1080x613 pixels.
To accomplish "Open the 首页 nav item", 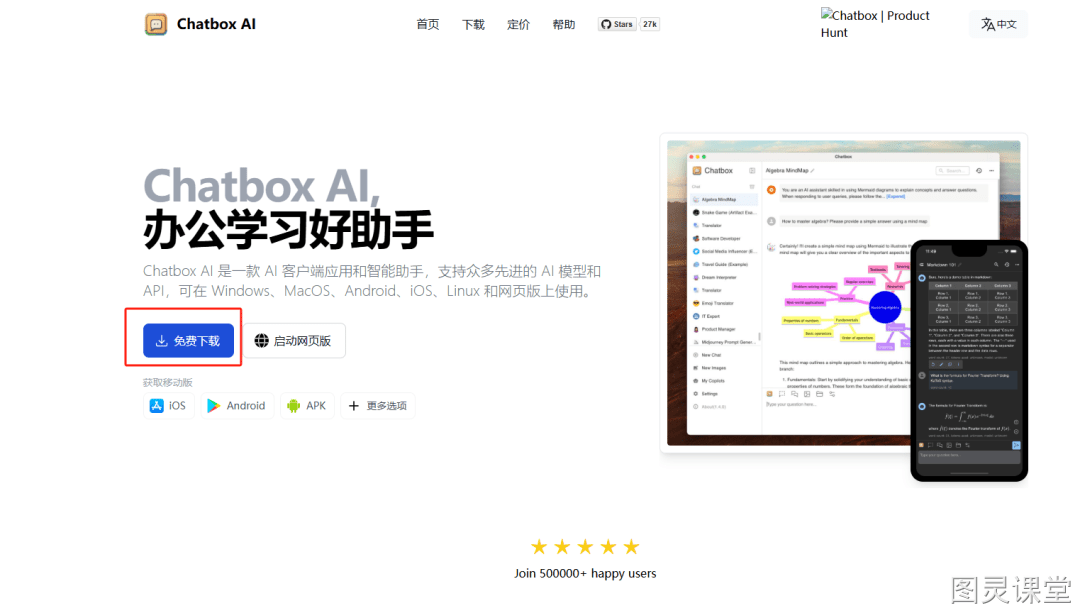I will 428,24.
